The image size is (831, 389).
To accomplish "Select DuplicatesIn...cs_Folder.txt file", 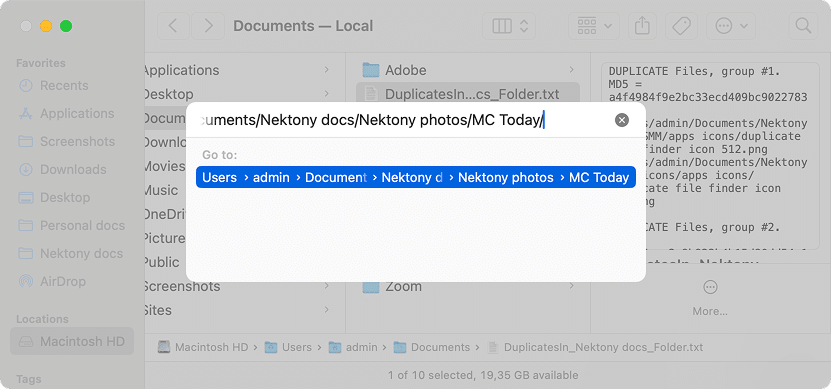I will coord(468,94).
